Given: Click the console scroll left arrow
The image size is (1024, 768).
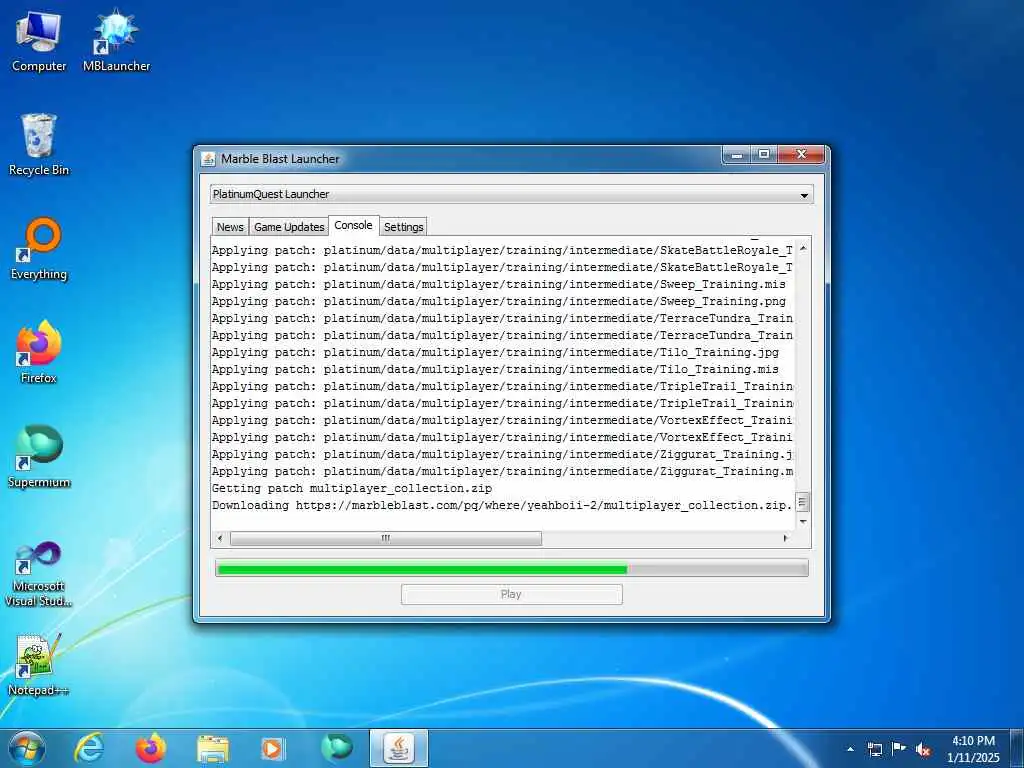Looking at the screenshot, I should point(220,538).
